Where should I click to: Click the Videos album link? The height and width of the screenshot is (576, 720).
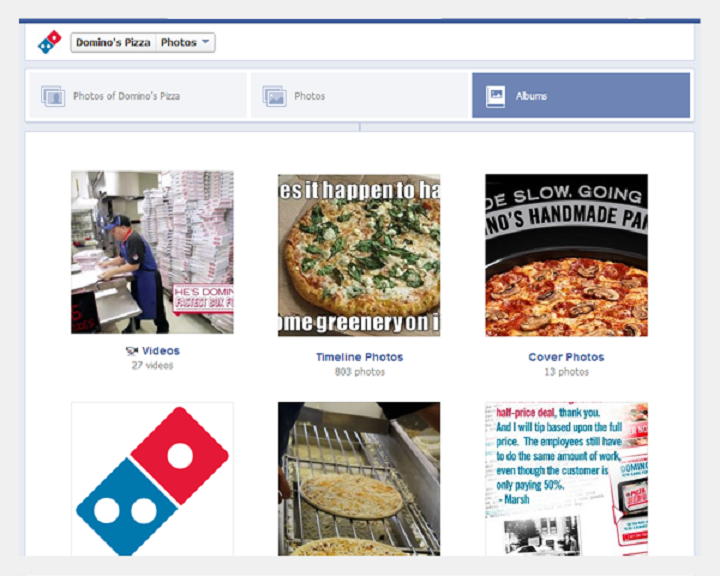[161, 351]
